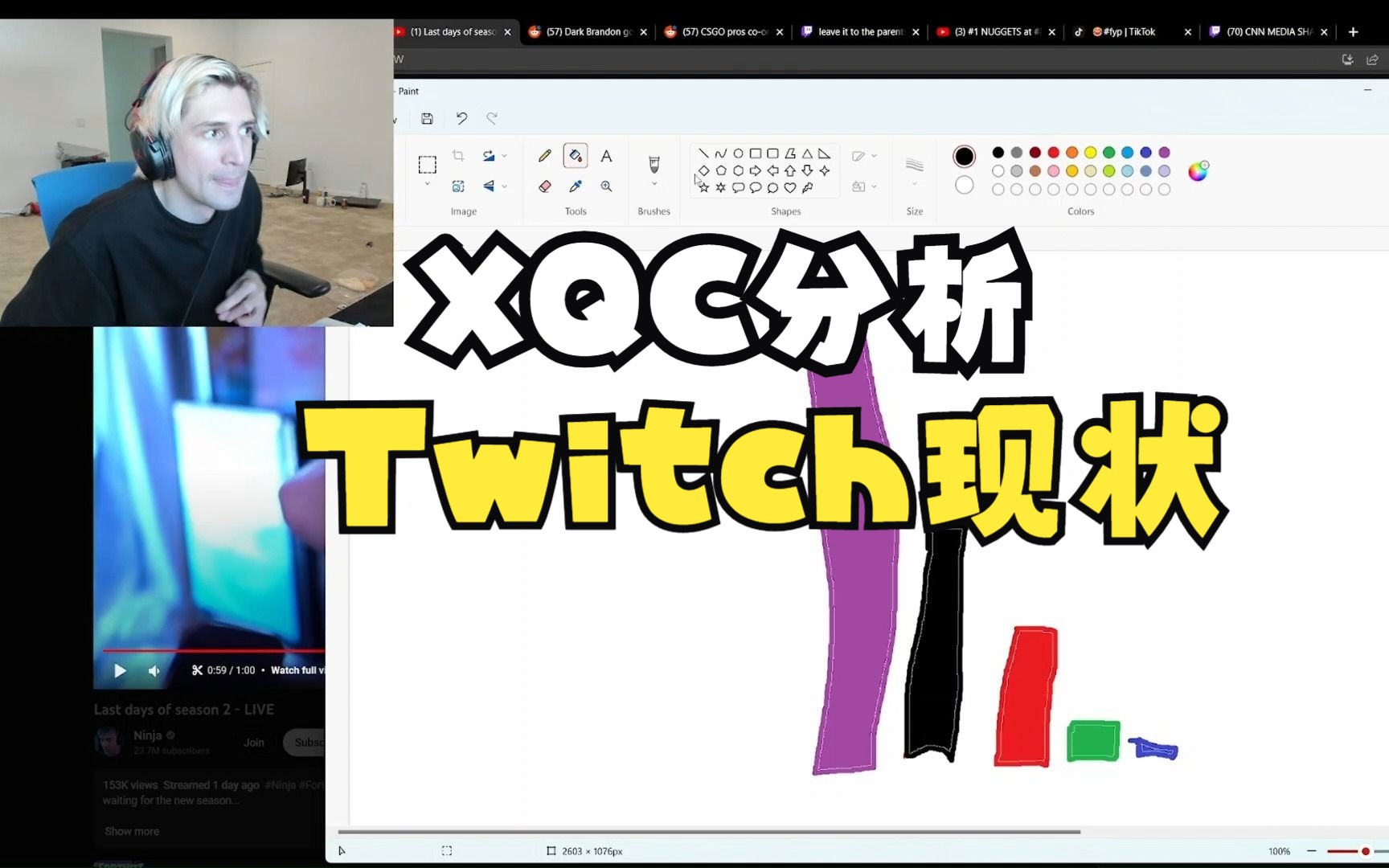Screen dimensions: 1389x868
Task: Click the zoom out minus button
Action: click(1312, 851)
